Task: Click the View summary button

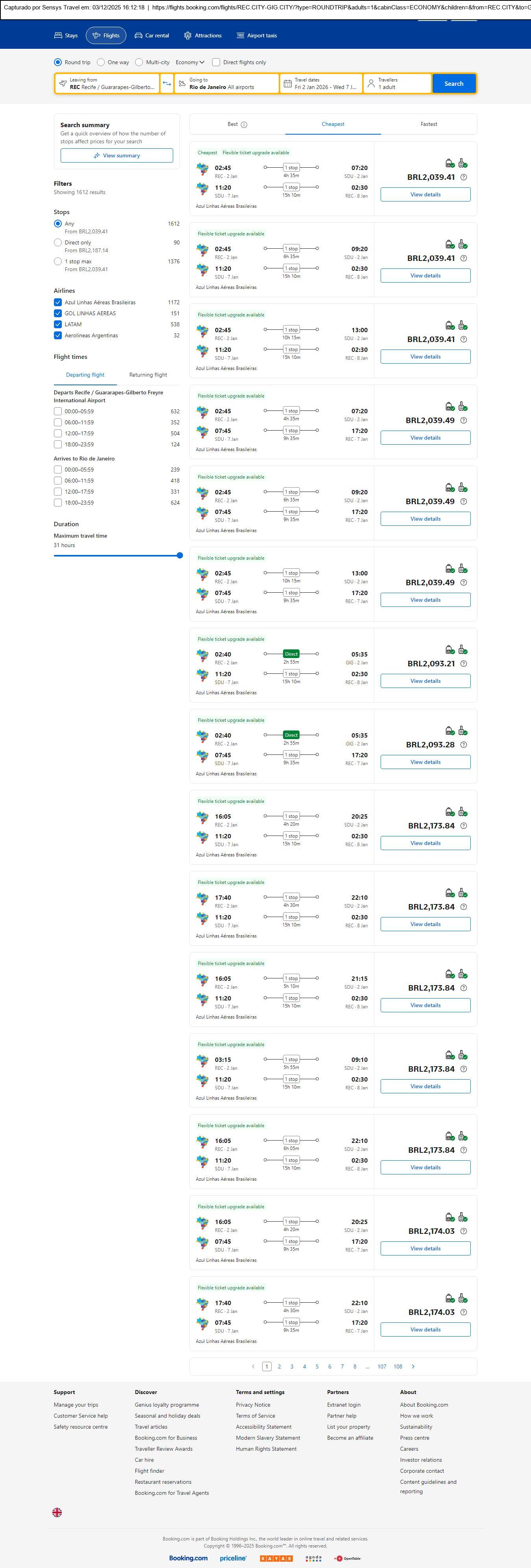Action: (x=116, y=156)
